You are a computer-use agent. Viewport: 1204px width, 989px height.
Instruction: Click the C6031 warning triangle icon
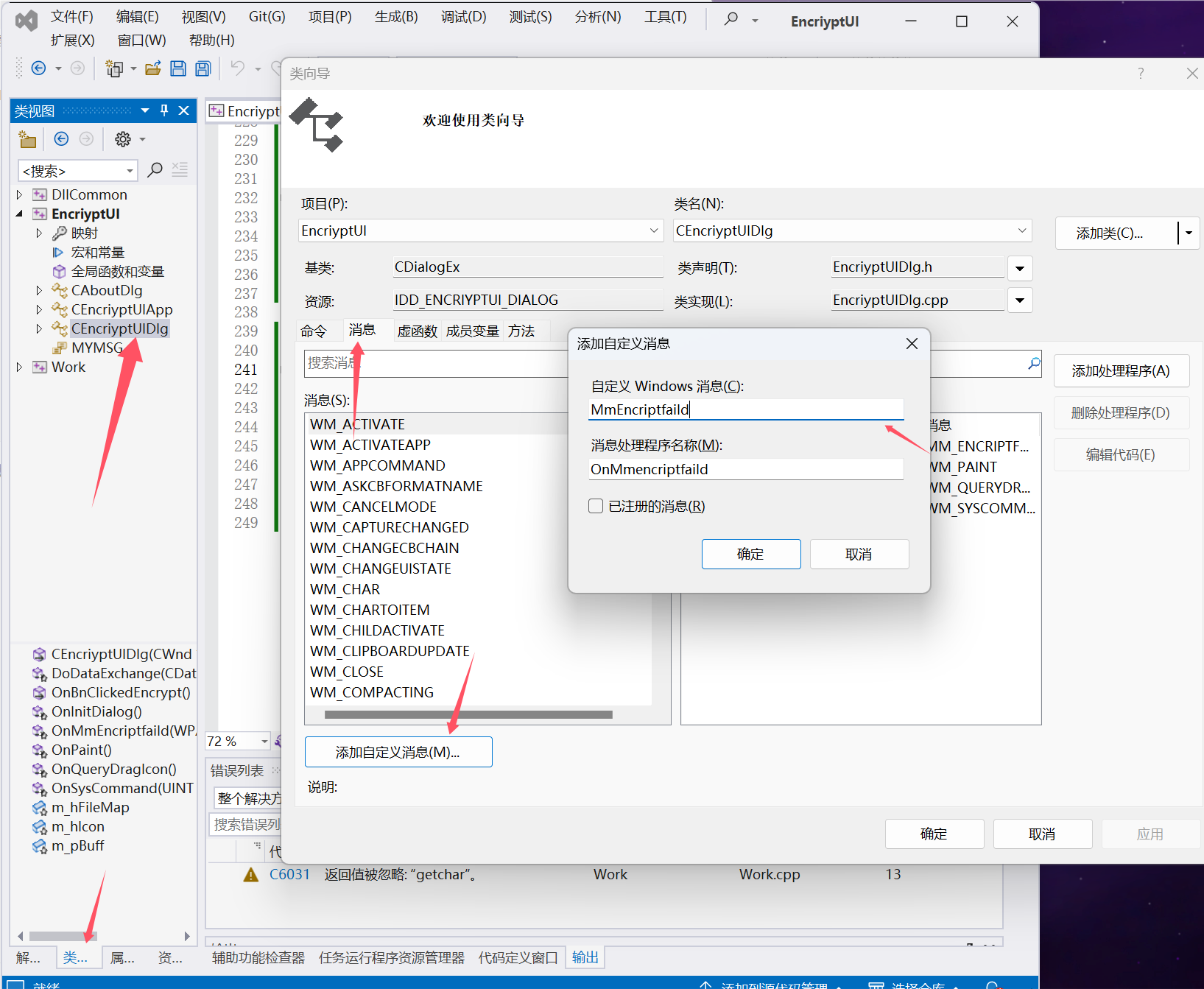click(251, 875)
